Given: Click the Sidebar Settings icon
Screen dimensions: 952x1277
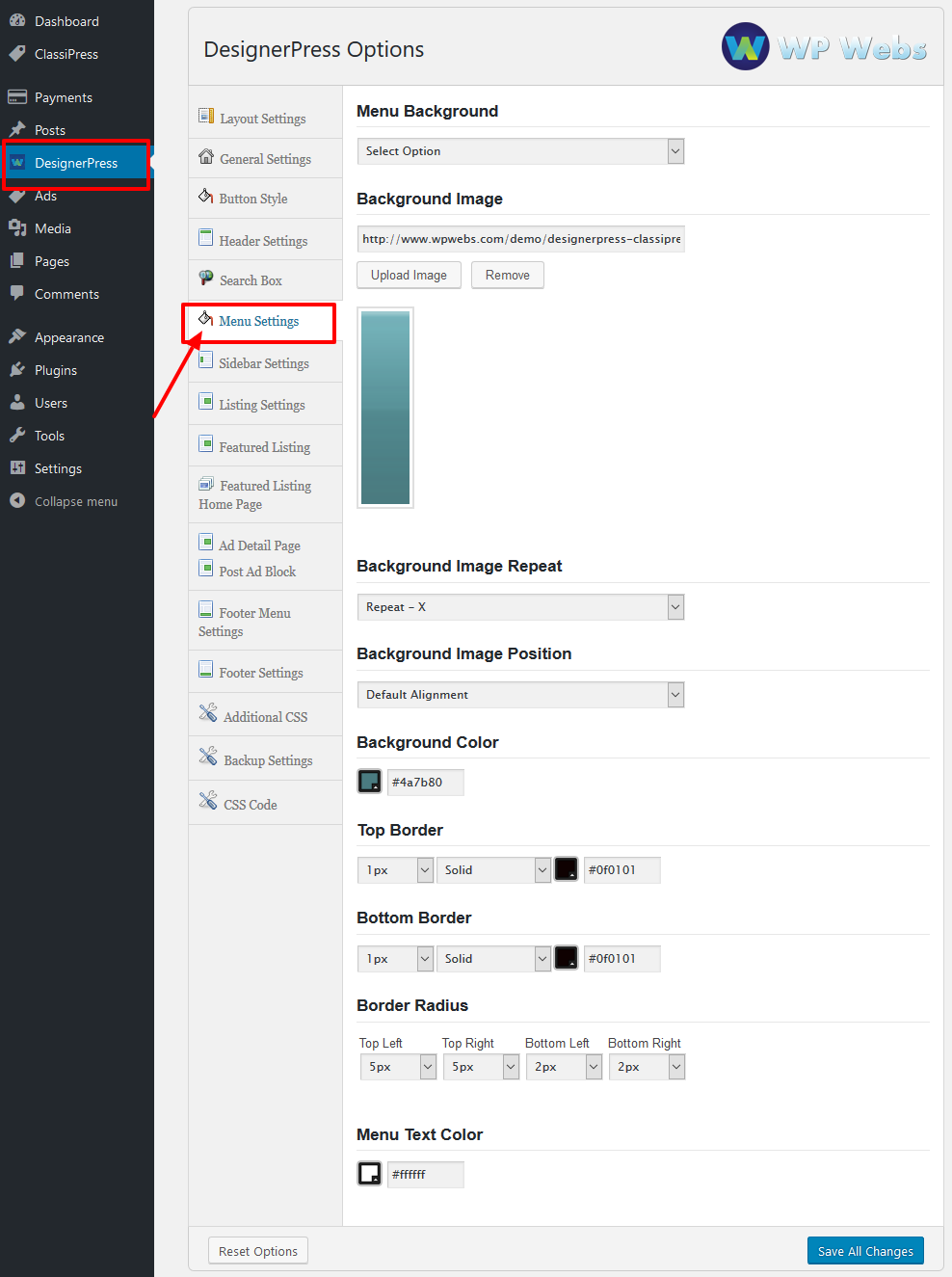Looking at the screenshot, I should click(x=206, y=360).
